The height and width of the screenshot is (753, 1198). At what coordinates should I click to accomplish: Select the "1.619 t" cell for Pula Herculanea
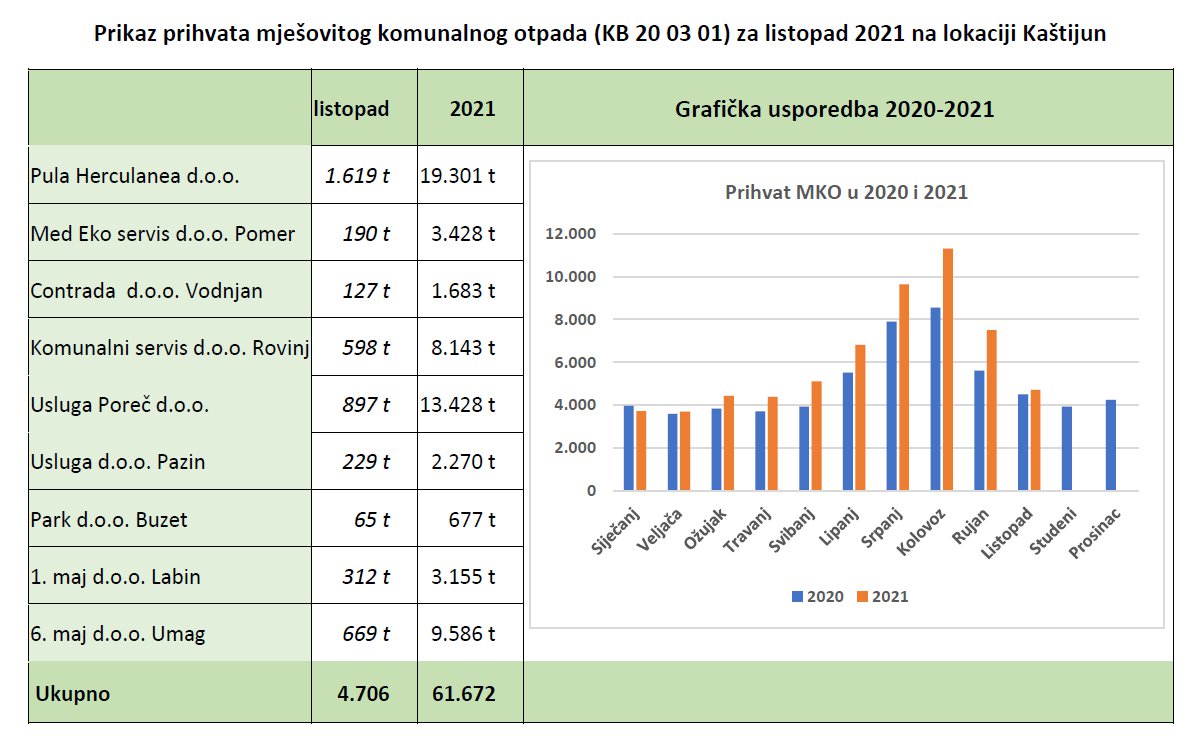pos(357,176)
